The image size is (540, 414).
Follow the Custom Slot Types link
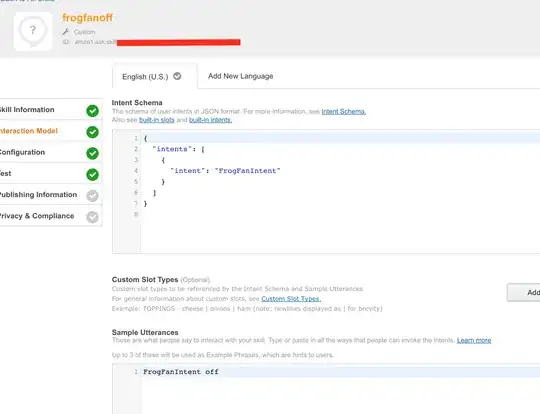point(291,299)
